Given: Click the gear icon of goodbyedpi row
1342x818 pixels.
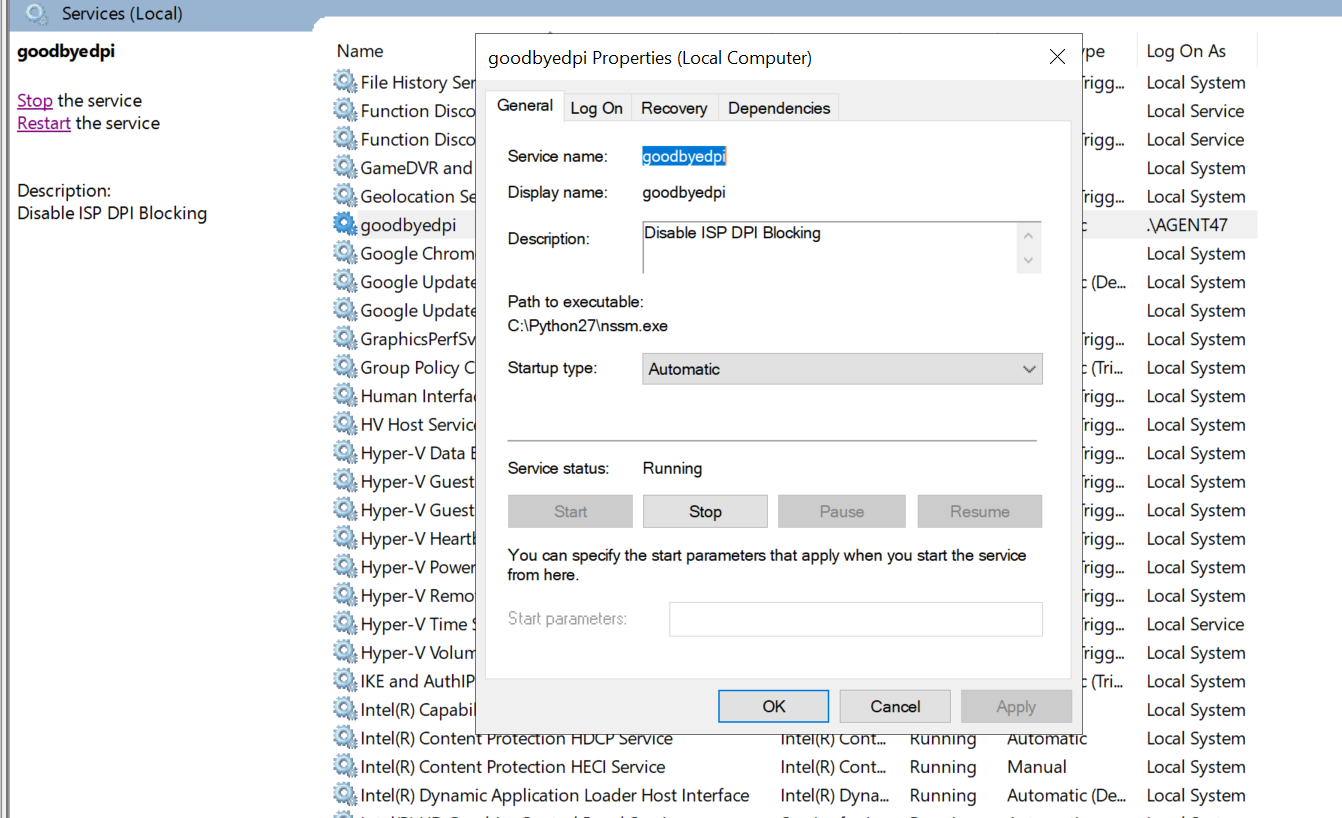Looking at the screenshot, I should [345, 224].
